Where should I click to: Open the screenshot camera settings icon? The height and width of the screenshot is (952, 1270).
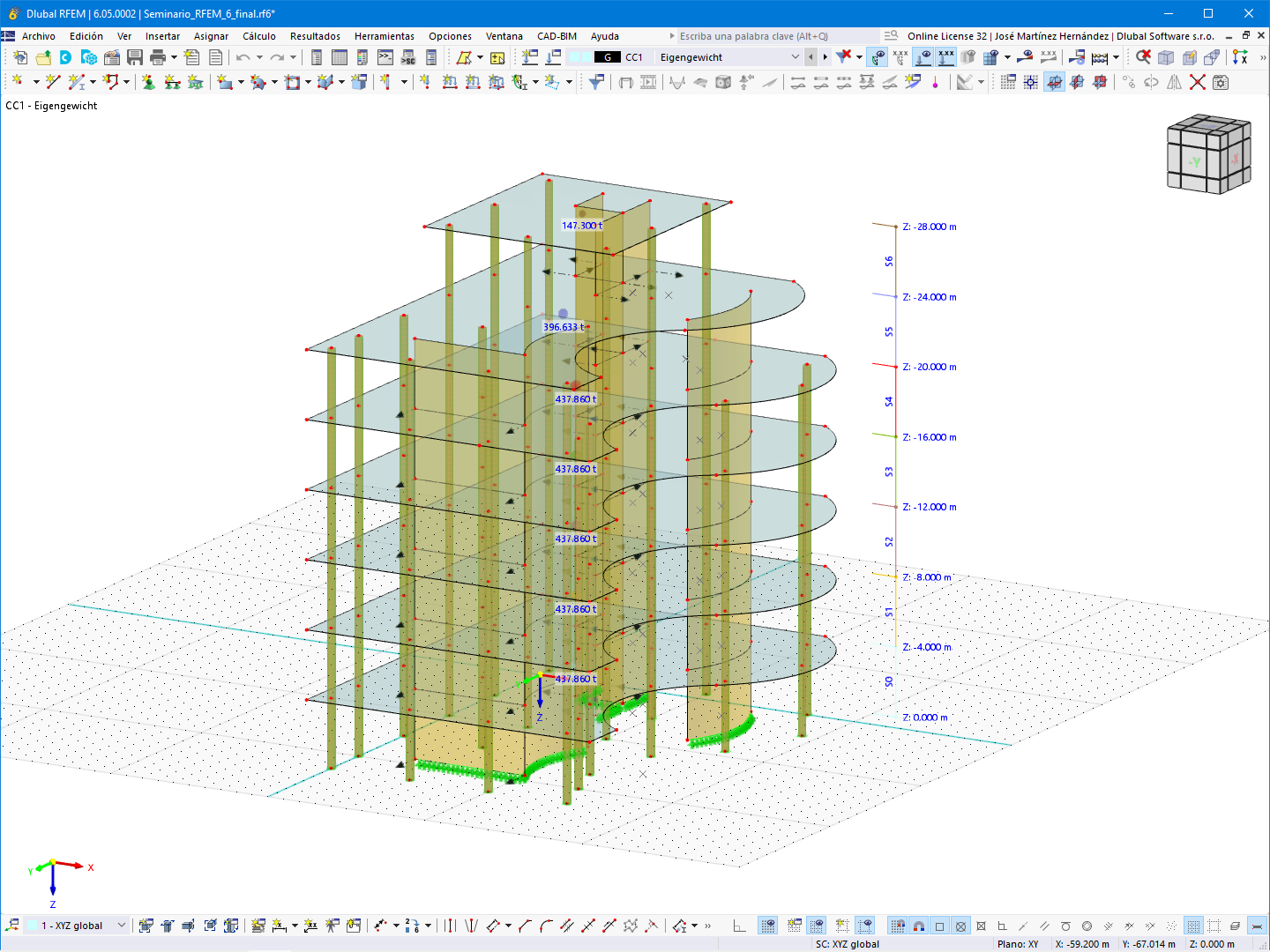tap(1221, 82)
